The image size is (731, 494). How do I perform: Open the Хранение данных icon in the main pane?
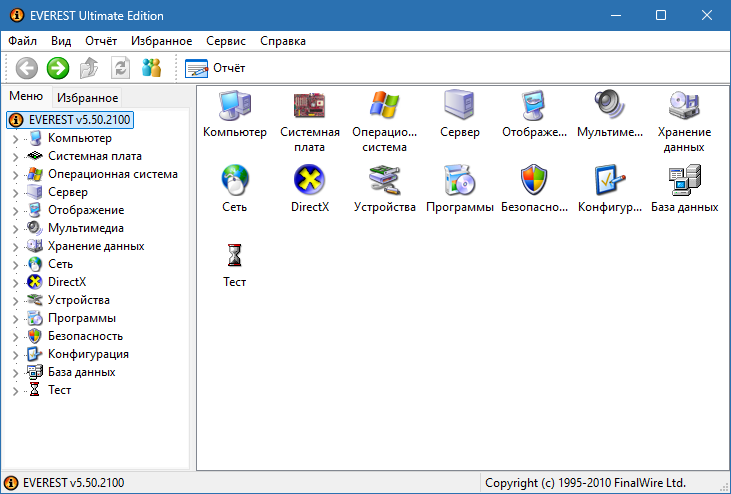coord(684,104)
